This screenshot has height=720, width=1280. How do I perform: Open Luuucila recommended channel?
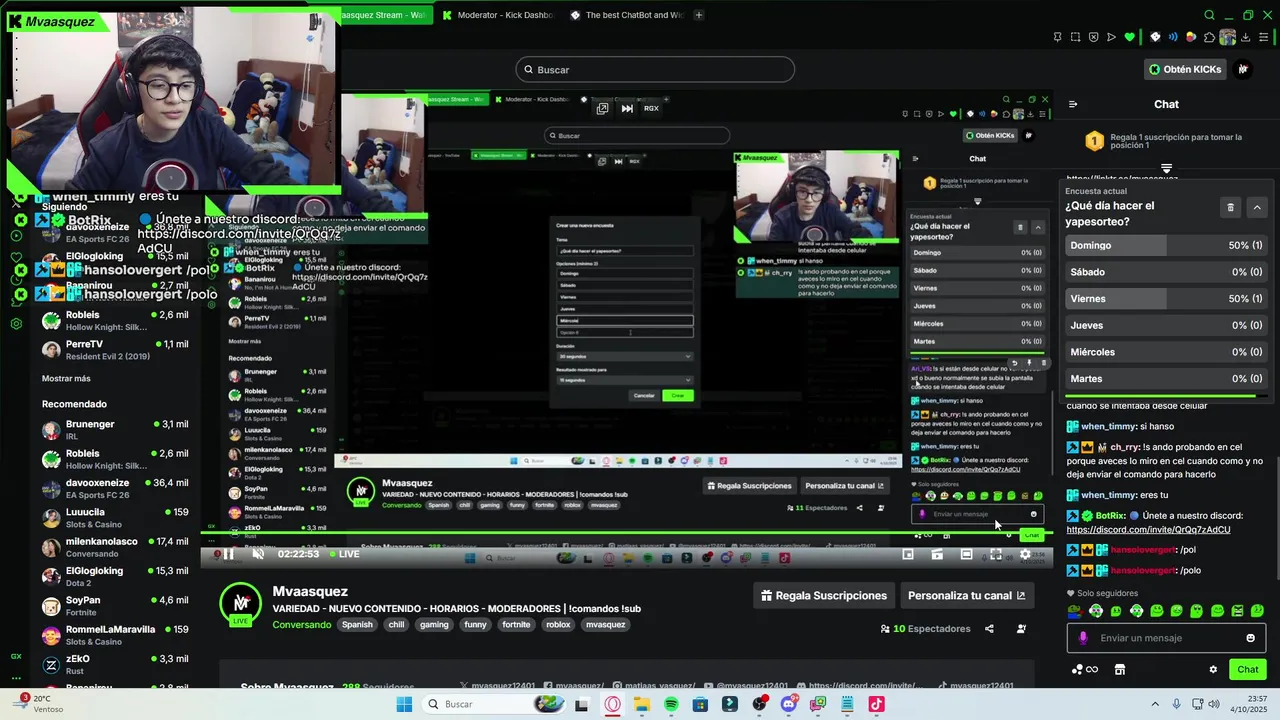click(114, 517)
